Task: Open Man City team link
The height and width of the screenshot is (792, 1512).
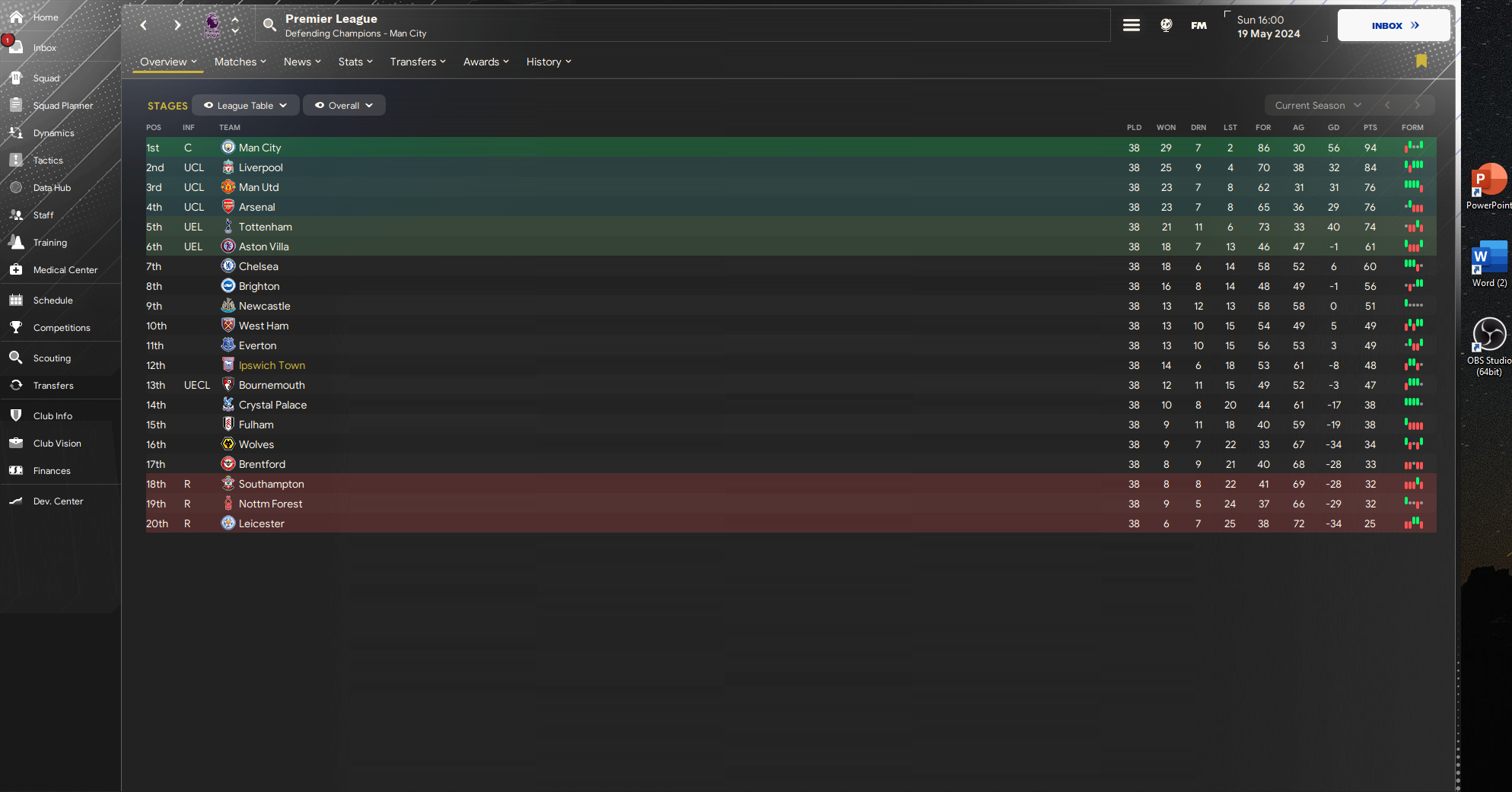Action: (259, 148)
